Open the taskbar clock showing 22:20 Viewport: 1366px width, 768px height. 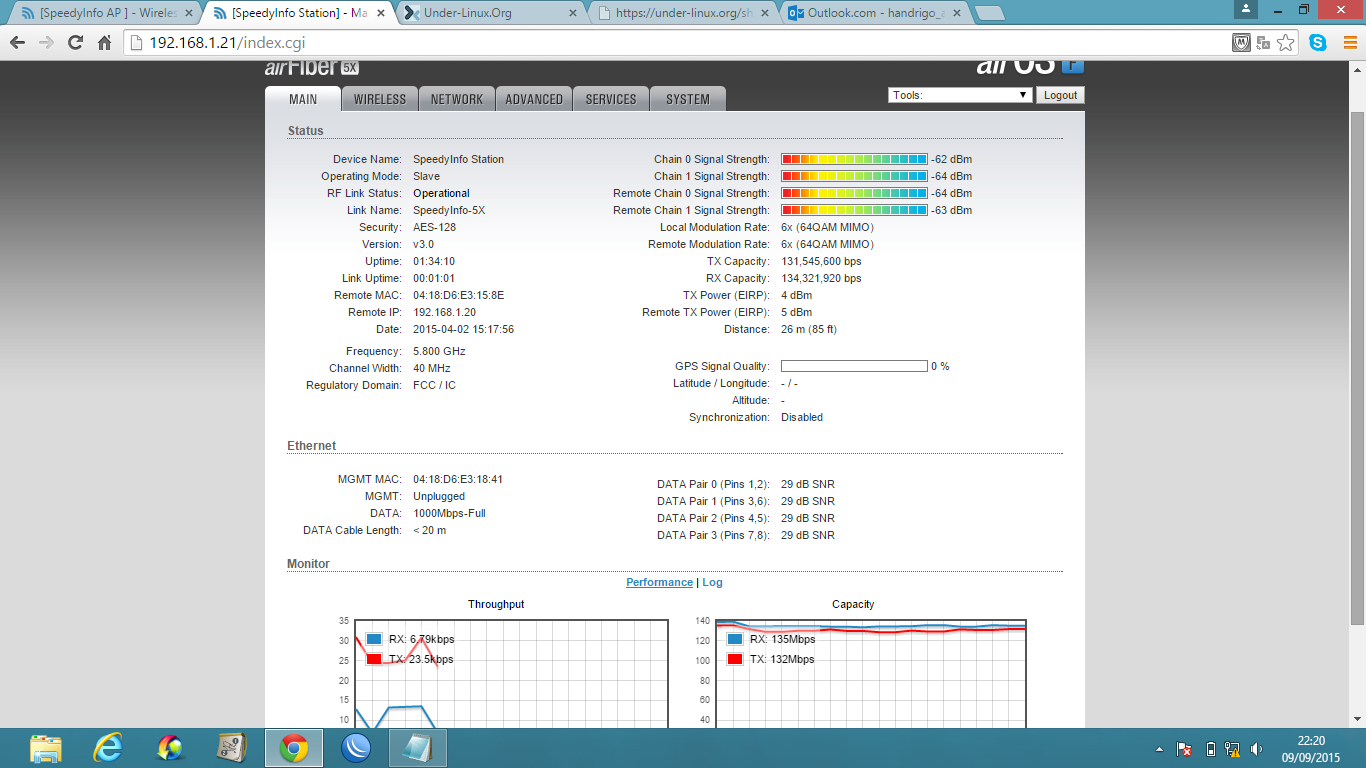tap(1311, 749)
